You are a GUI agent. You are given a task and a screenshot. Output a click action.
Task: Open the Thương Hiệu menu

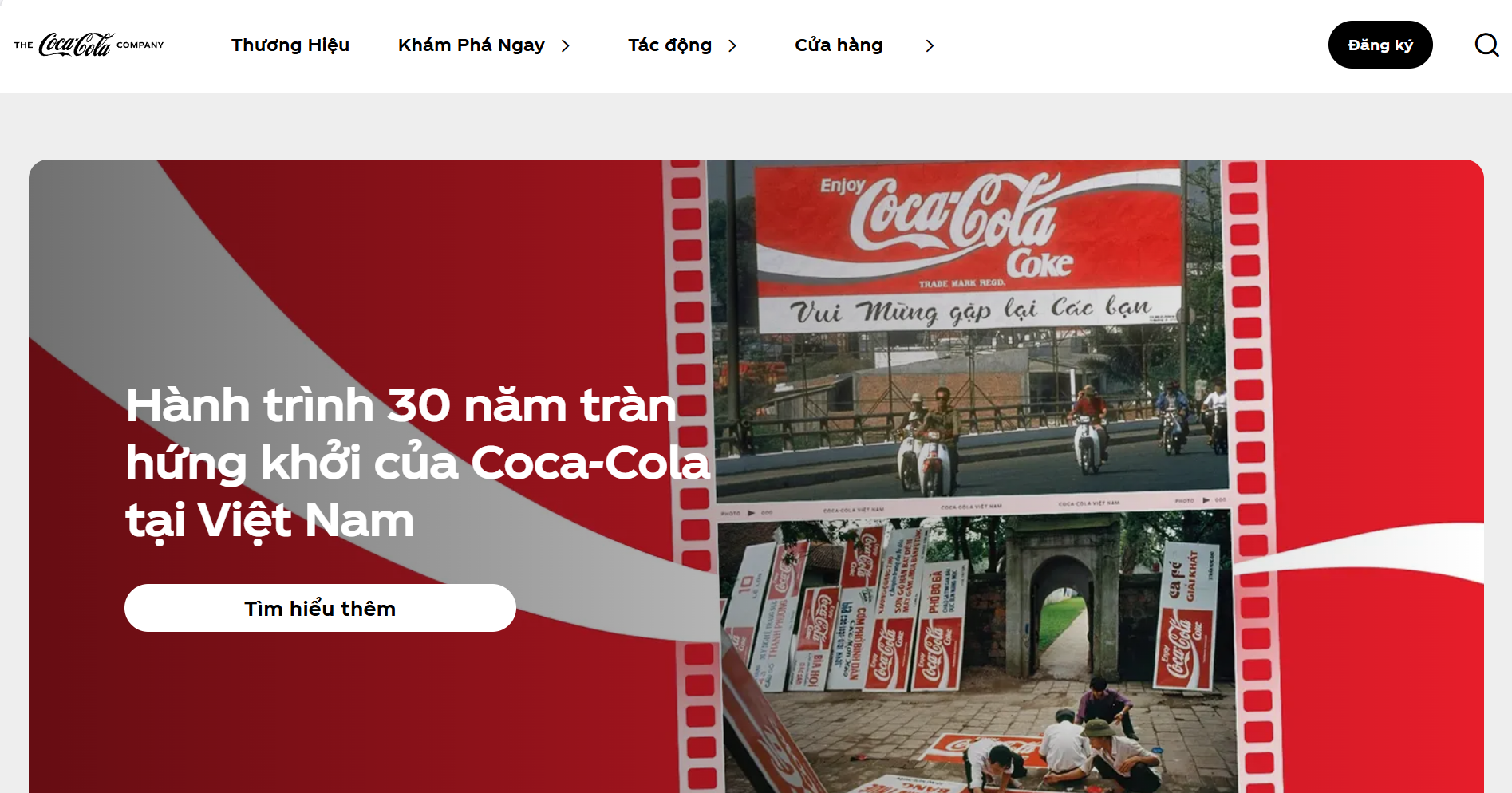[290, 45]
